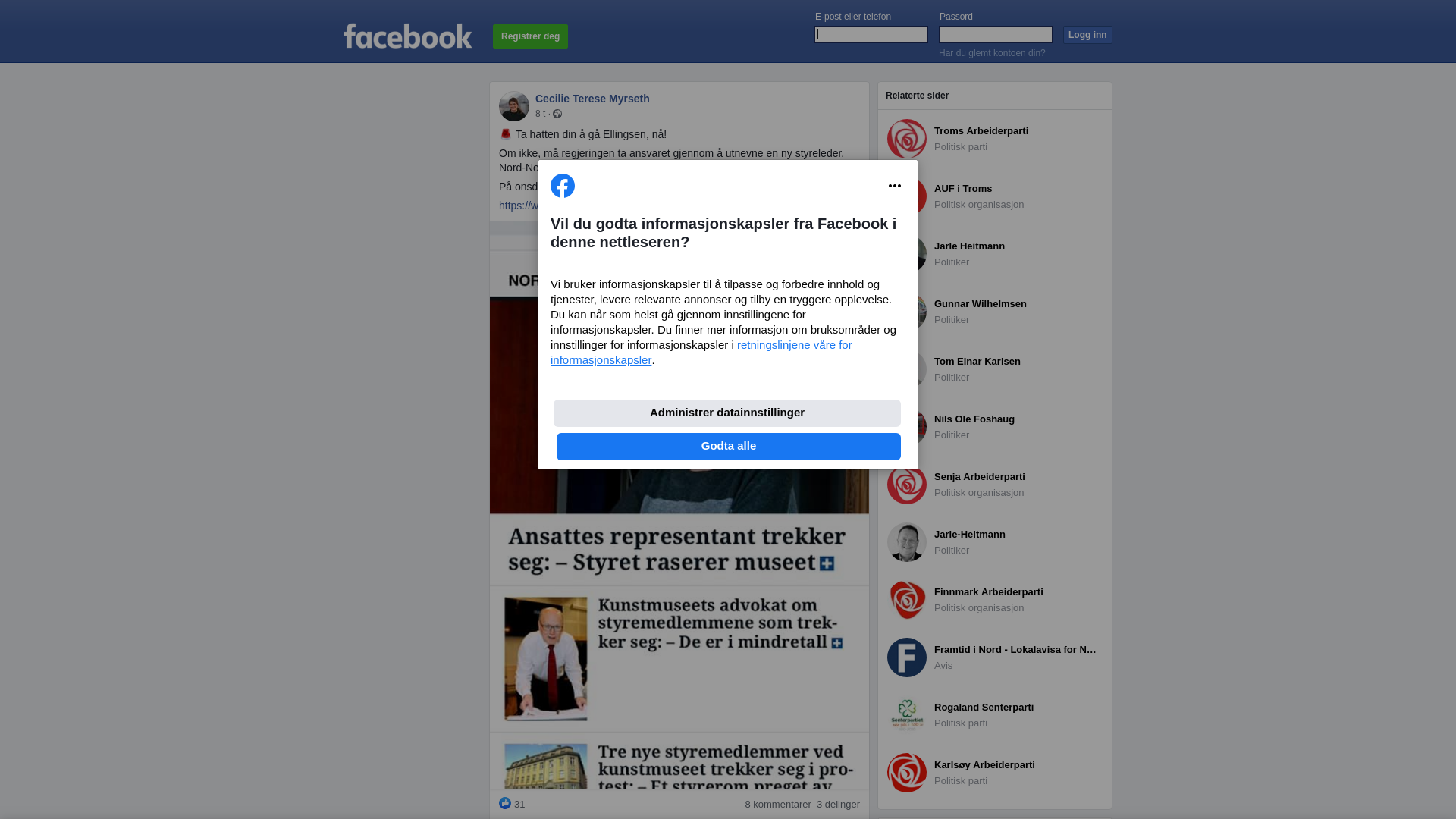1456x819 pixels.
Task: Open the 8 kommentarer link
Action: pos(778,805)
